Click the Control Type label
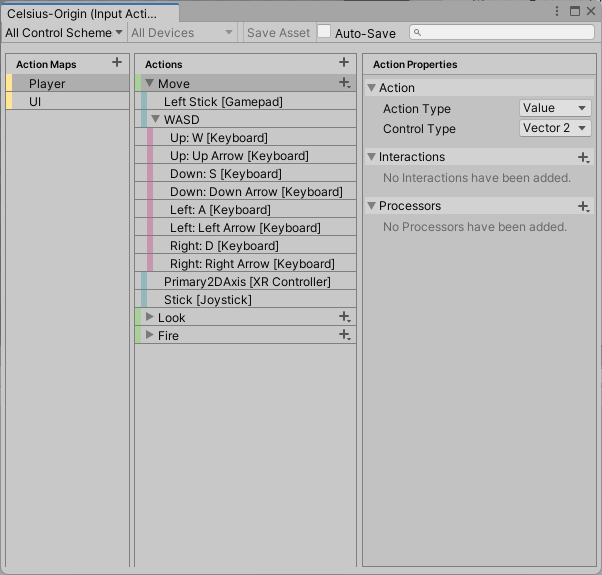Image resolution: width=602 pixels, height=575 pixels. [419, 129]
